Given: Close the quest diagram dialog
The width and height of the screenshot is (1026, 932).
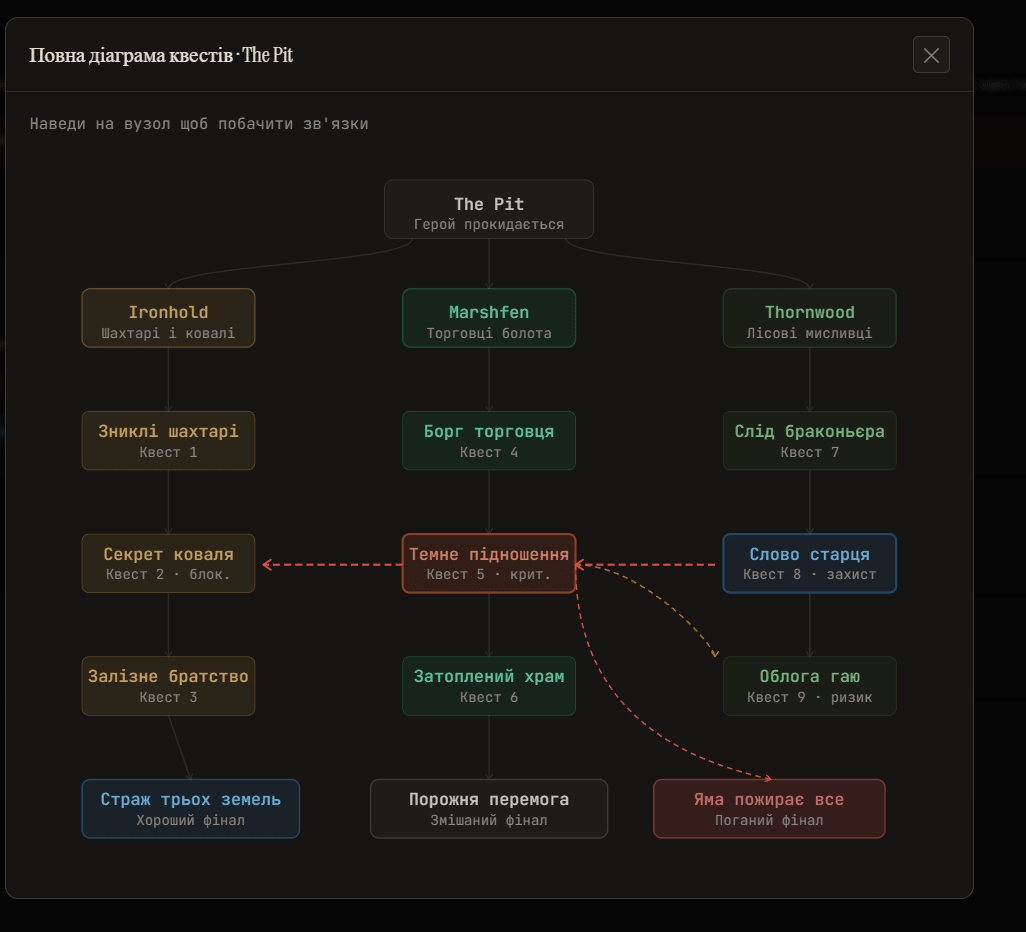Looking at the screenshot, I should click(930, 55).
